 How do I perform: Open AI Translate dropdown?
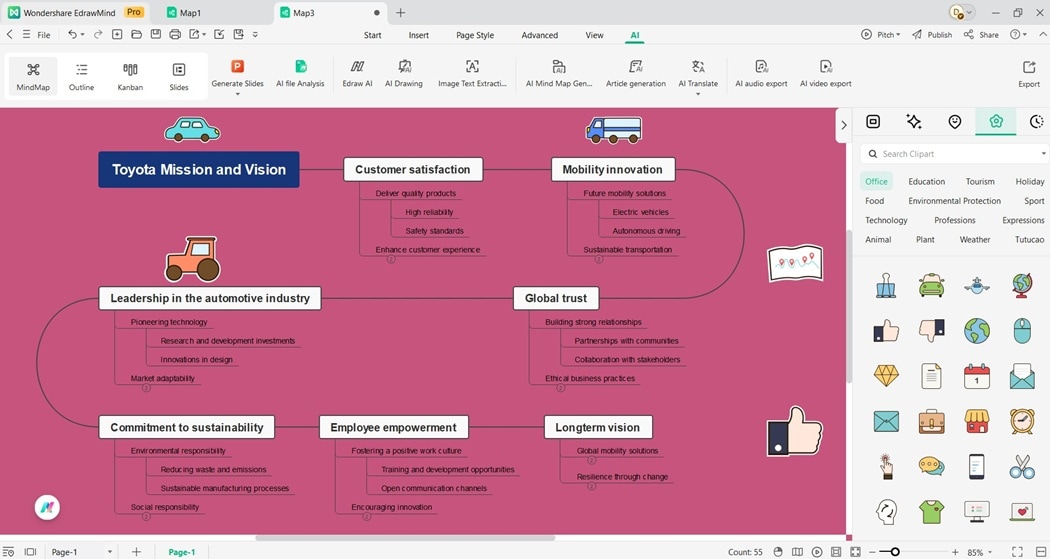(x=698, y=94)
